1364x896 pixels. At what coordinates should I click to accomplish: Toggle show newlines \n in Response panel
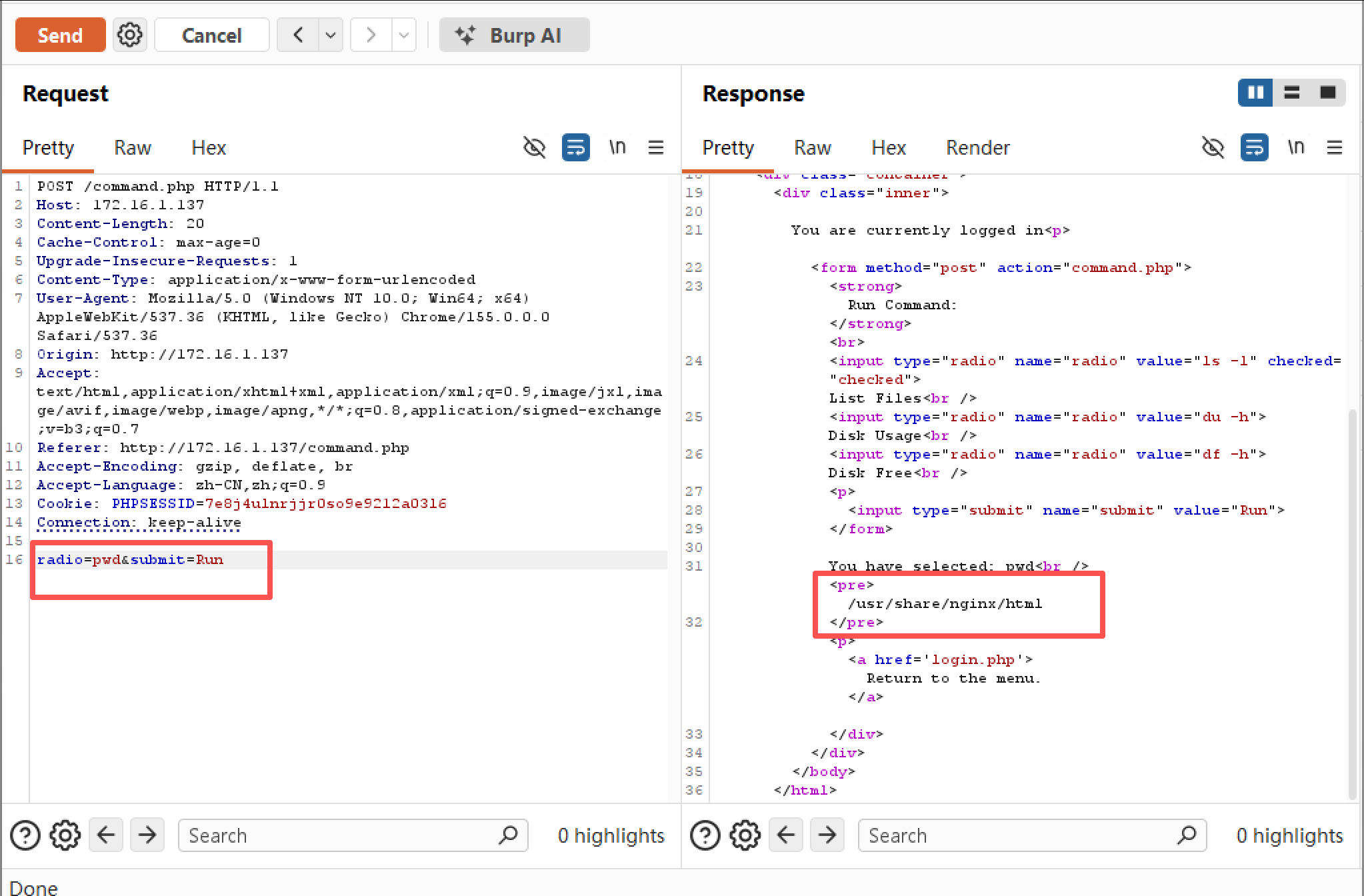click(1296, 147)
